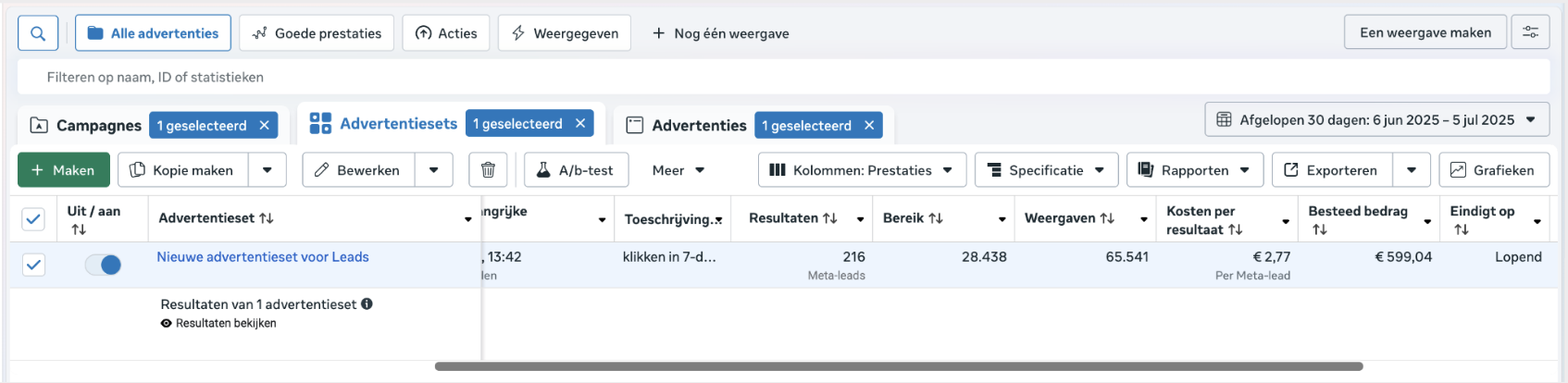Click the € 2,77 cost value
The width and height of the screenshot is (1568, 383).
pyautogui.click(x=1271, y=257)
